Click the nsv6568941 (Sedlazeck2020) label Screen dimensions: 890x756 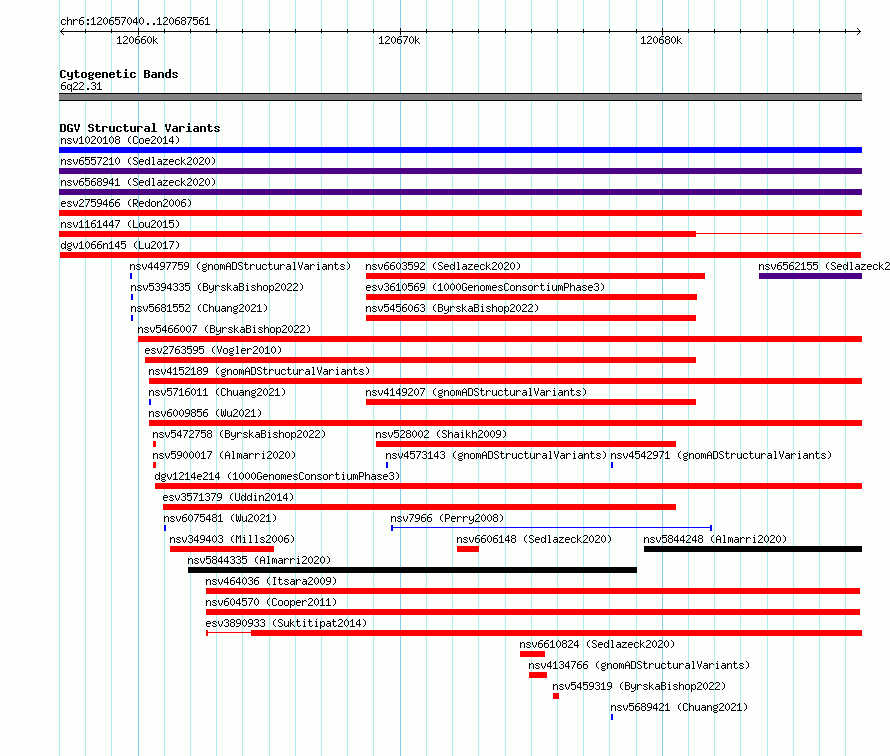pos(138,182)
